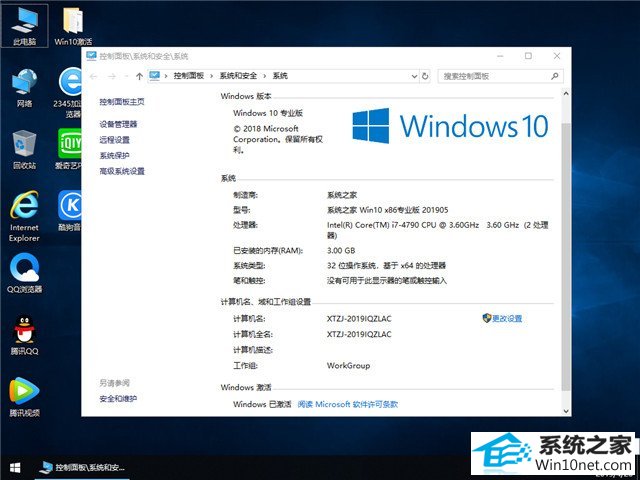
Task: Launch the QQ浏览器 desktop icon
Action: (24, 273)
